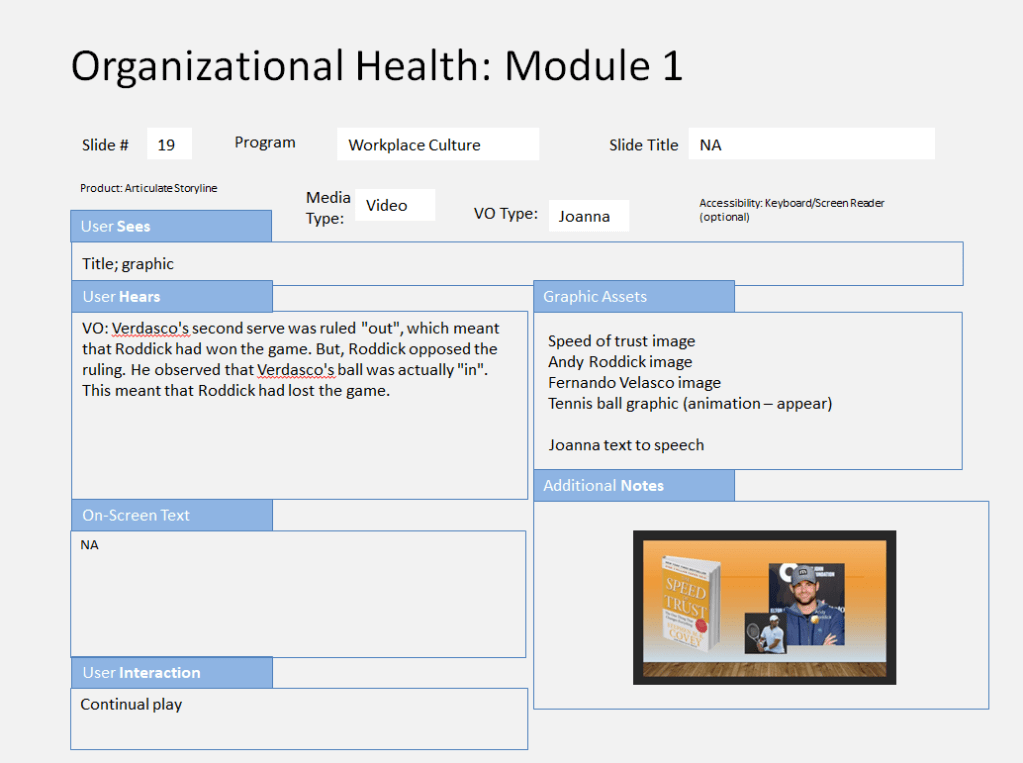The height and width of the screenshot is (763, 1023).
Task: Click the Slide # field showing 19
Action: tap(169, 144)
